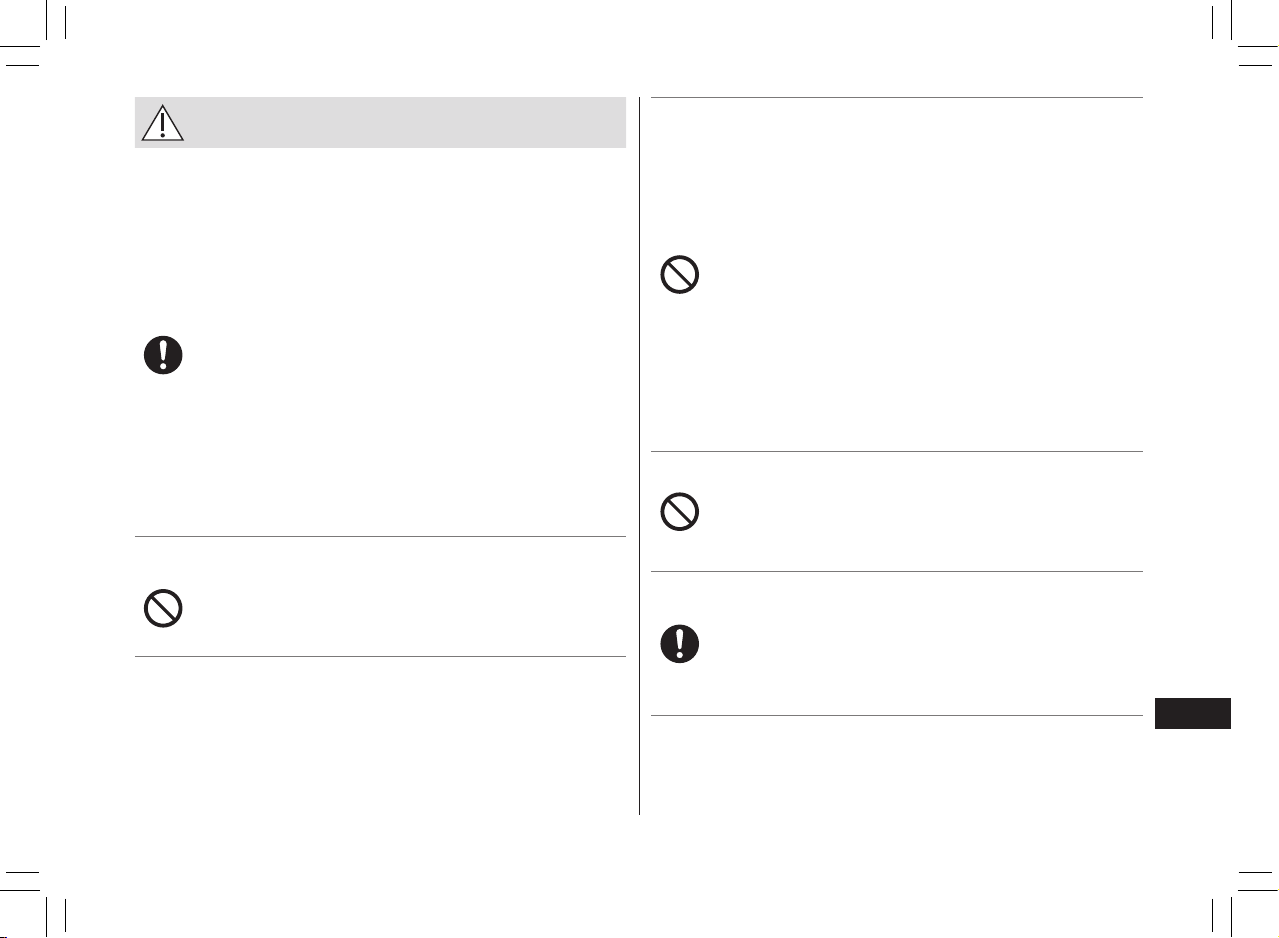Click the rule between the two right-column prohibition icons
1279x938 pixels.
[x=896, y=452]
